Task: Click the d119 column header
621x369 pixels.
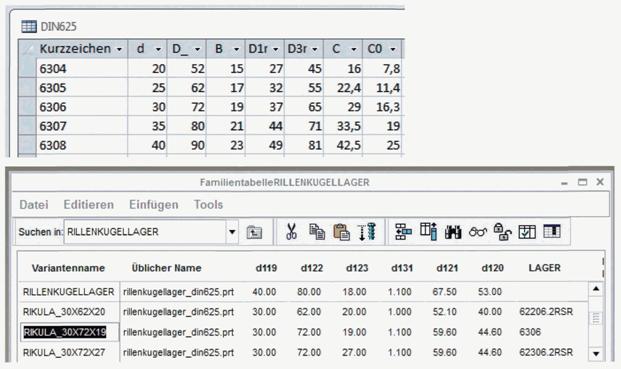Action: click(266, 268)
